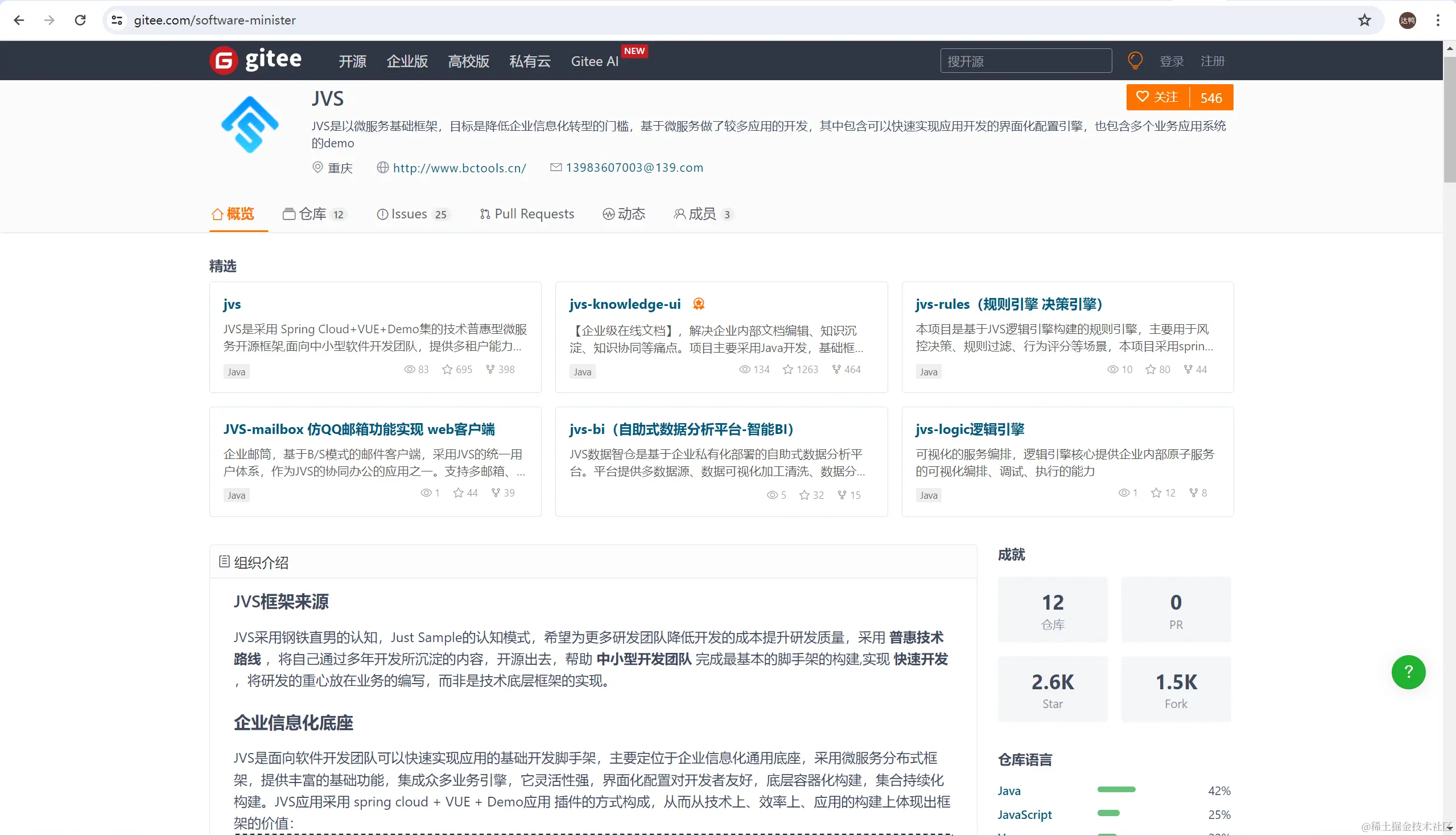This screenshot has width=1456, height=836.
Task: Open the 仓库 tab
Action: [x=313, y=214]
